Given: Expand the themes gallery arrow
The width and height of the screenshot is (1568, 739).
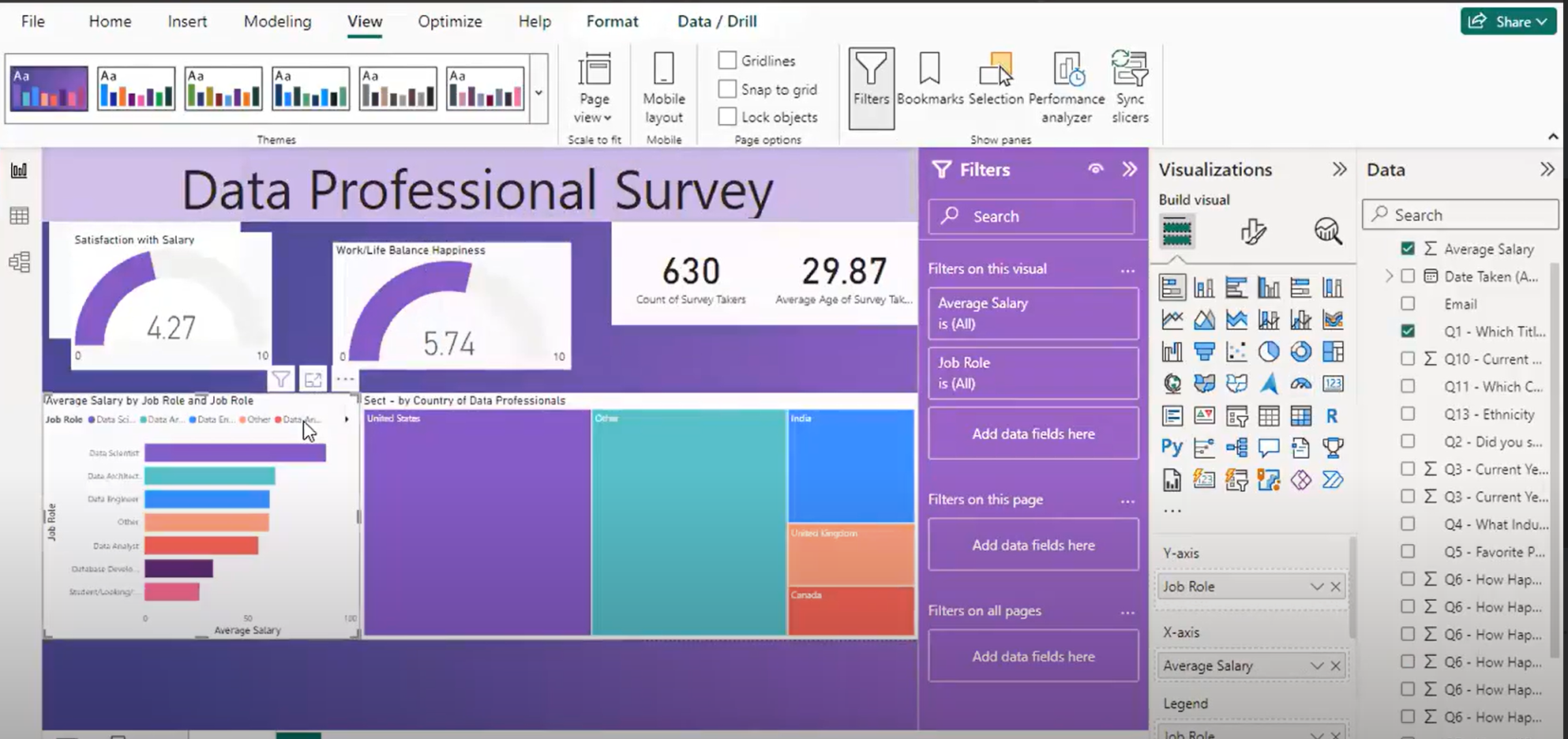Looking at the screenshot, I should pyautogui.click(x=538, y=92).
